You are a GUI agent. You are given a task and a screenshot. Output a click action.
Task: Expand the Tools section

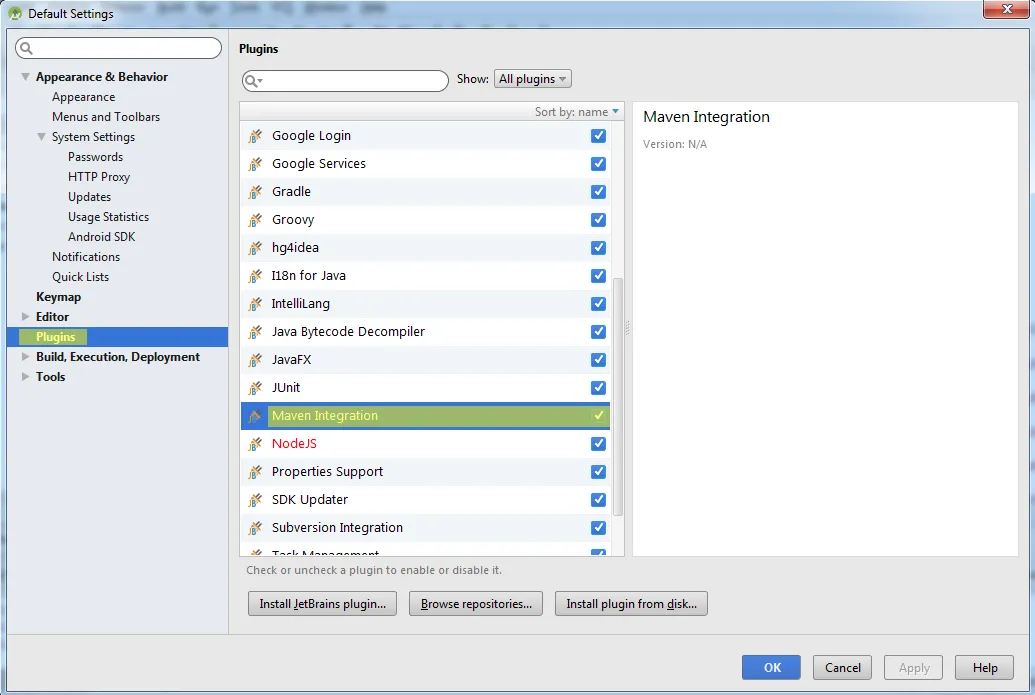pyautogui.click(x=25, y=377)
